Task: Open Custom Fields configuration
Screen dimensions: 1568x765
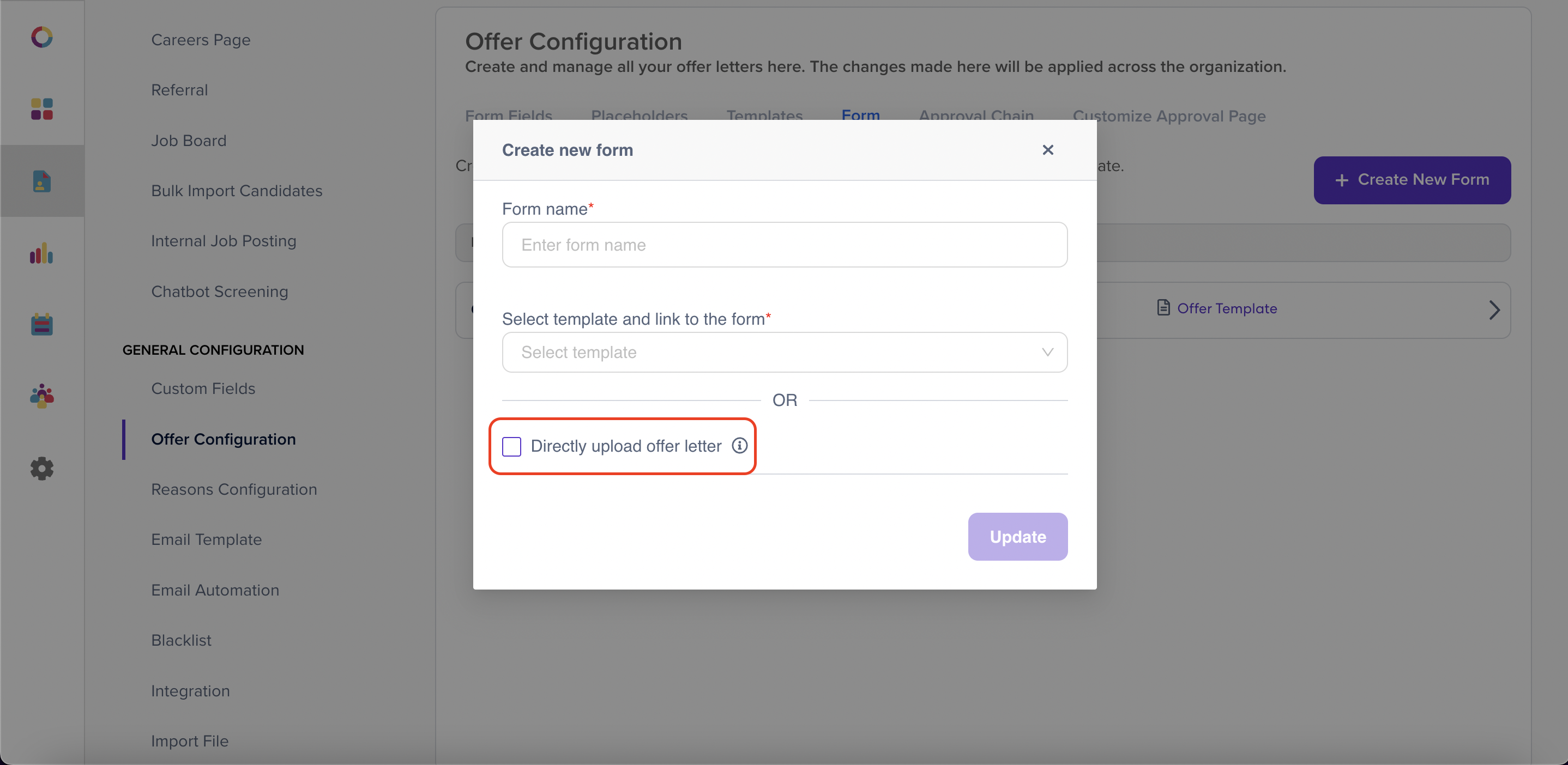Action: coord(203,388)
